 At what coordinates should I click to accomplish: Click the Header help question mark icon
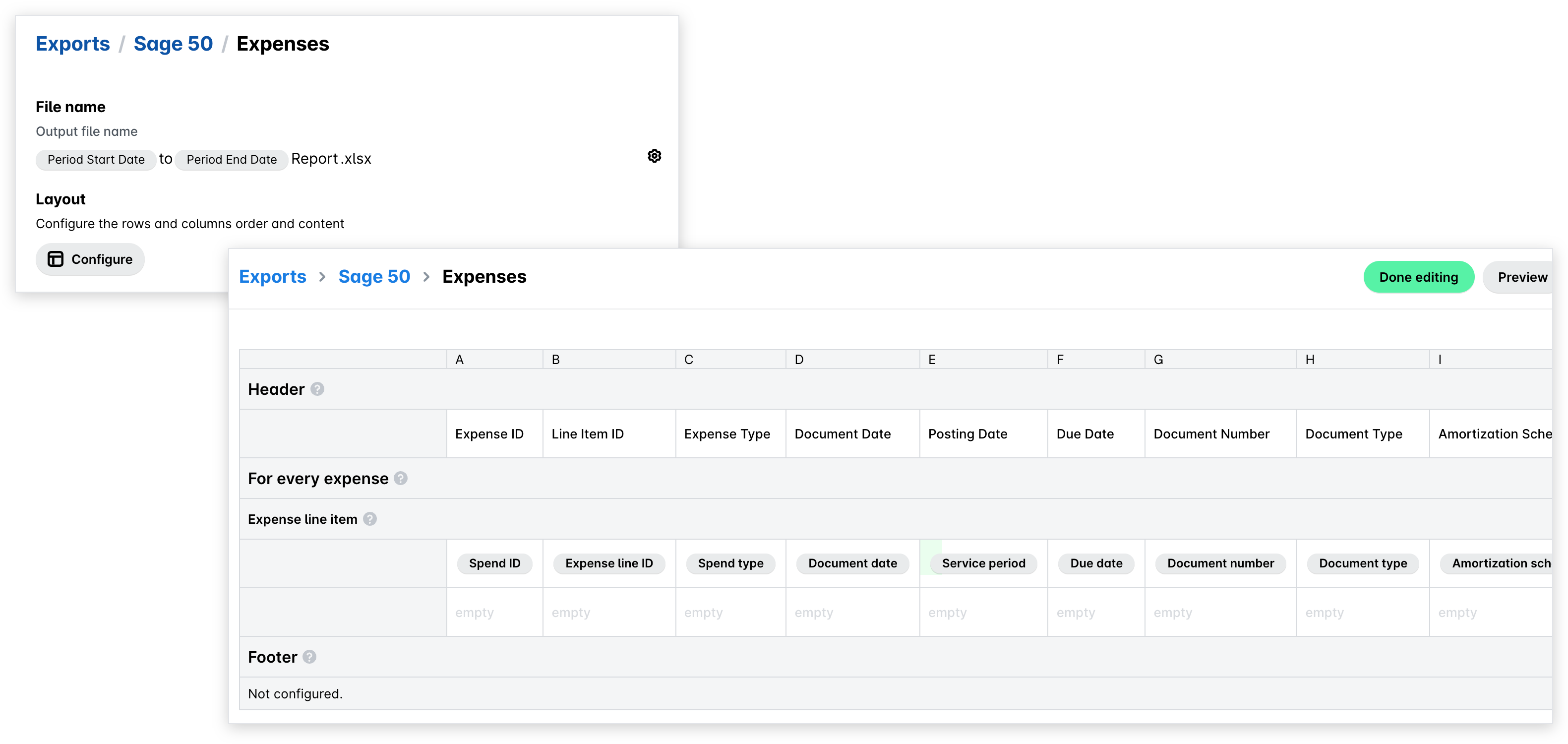point(317,389)
